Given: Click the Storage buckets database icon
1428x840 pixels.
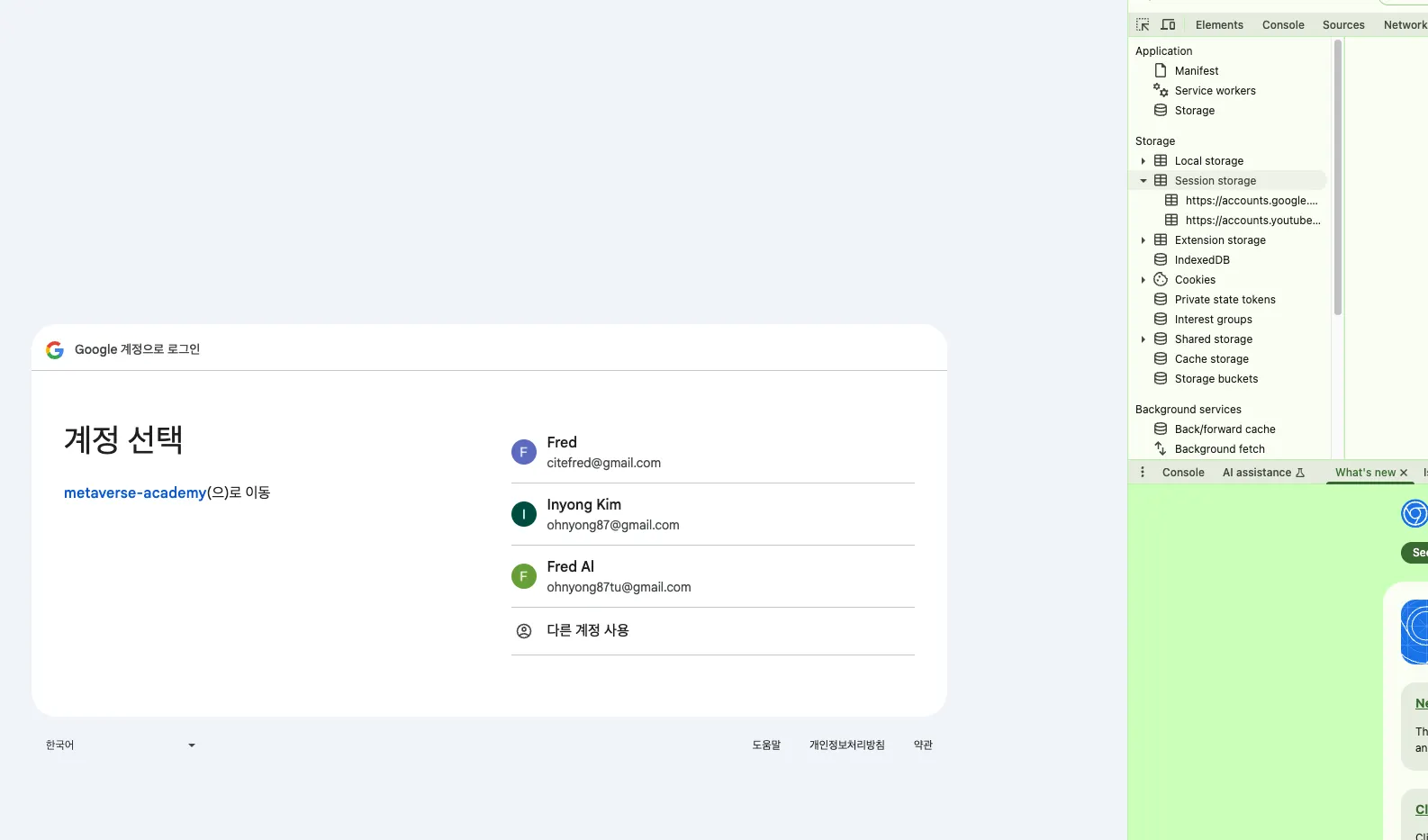Looking at the screenshot, I should (1161, 378).
